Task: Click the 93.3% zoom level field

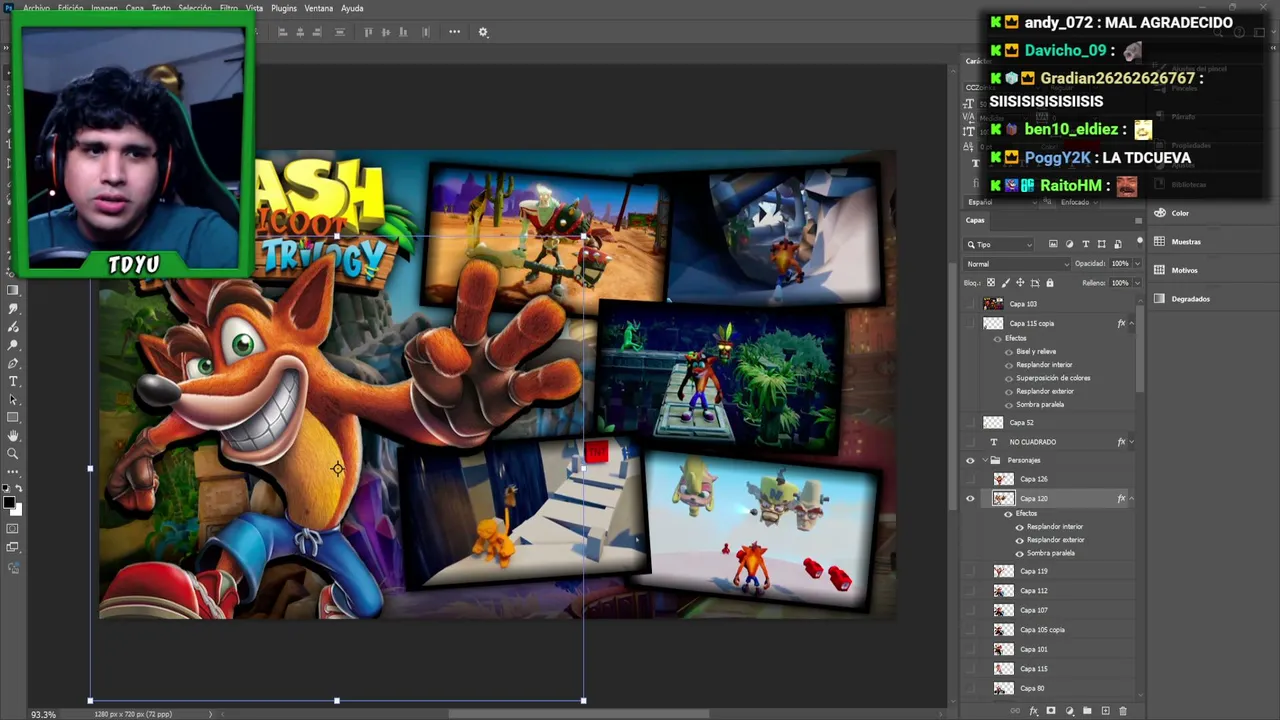Action: click(x=43, y=714)
